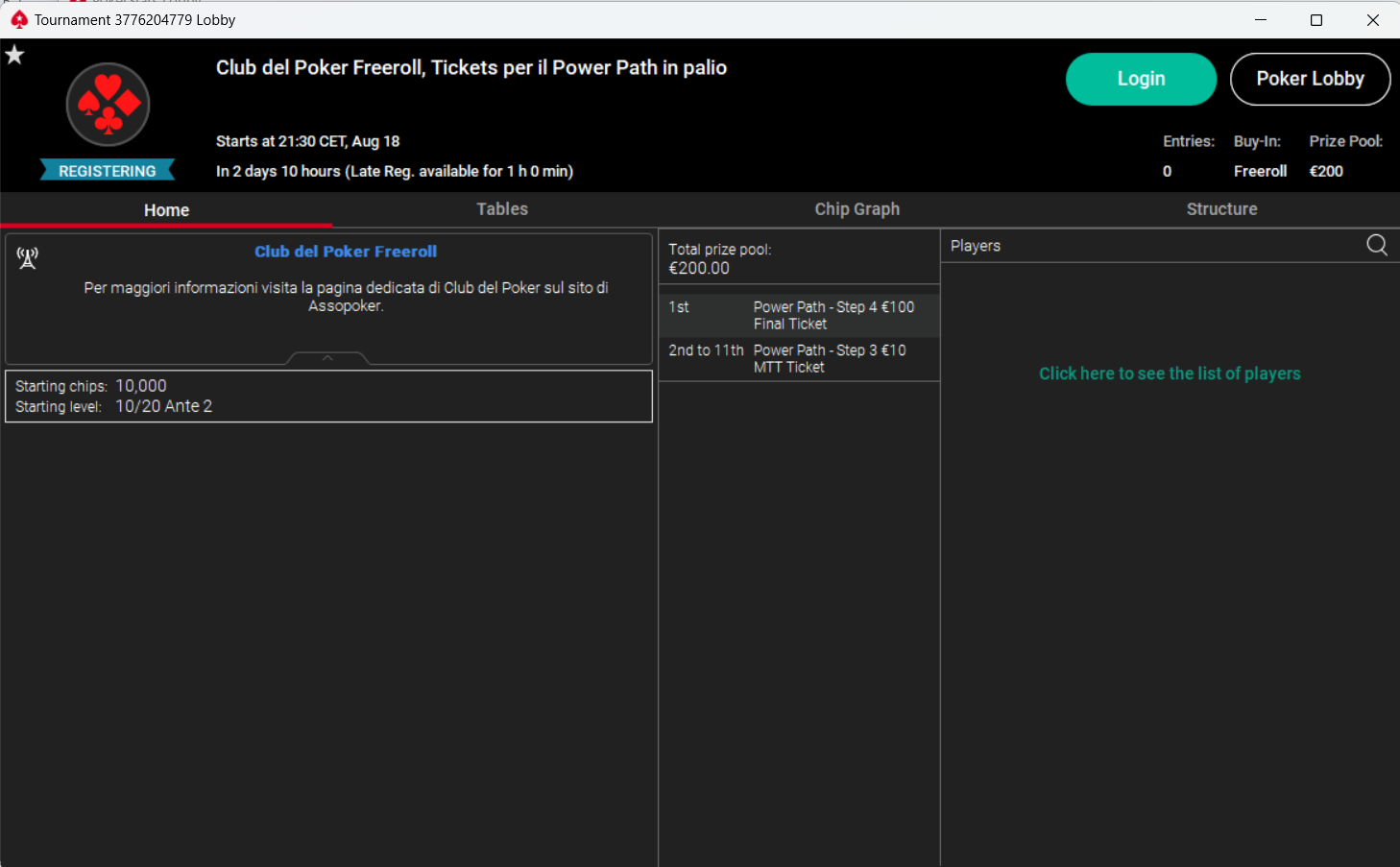Click the Starts at 21:30 CET text
Image resolution: width=1400 pixels, height=867 pixels.
click(x=307, y=141)
